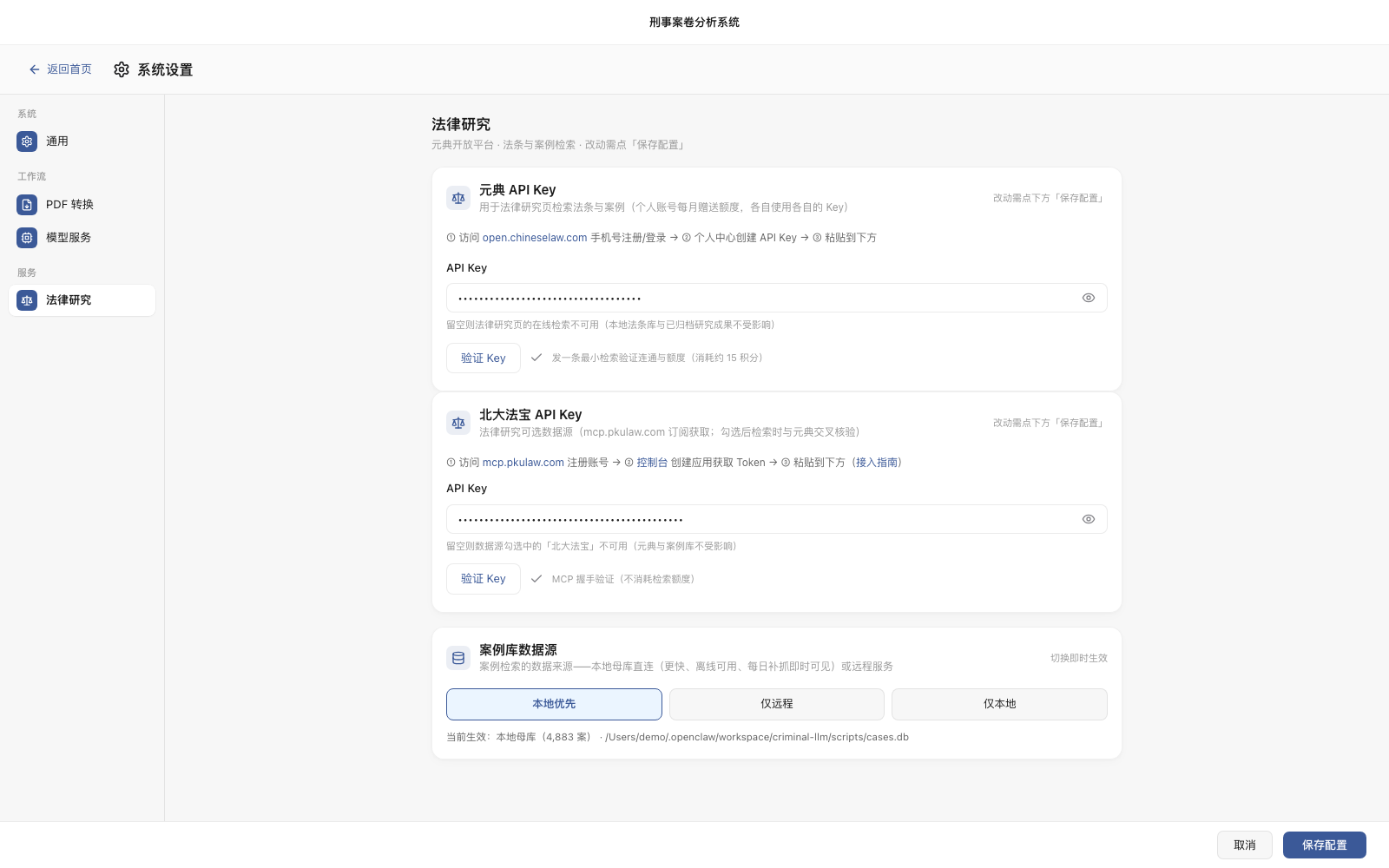1389x868 pixels.
Task: Open the mcp.pkulaw.com link
Action: pyautogui.click(x=523, y=463)
